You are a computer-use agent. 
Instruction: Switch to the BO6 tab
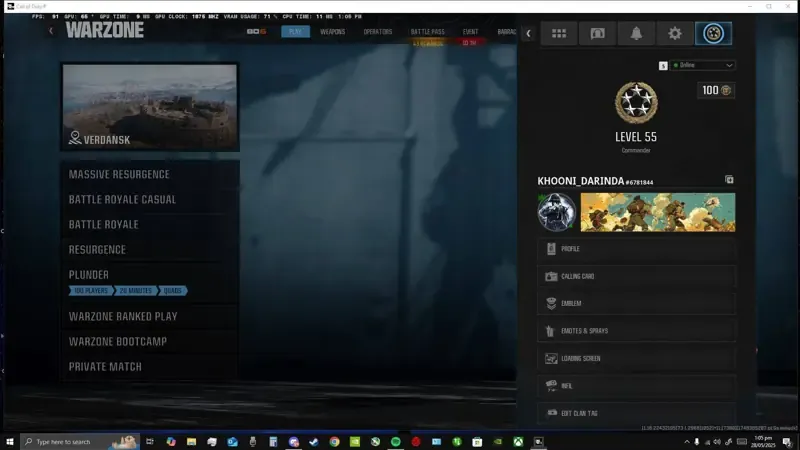click(x=257, y=32)
